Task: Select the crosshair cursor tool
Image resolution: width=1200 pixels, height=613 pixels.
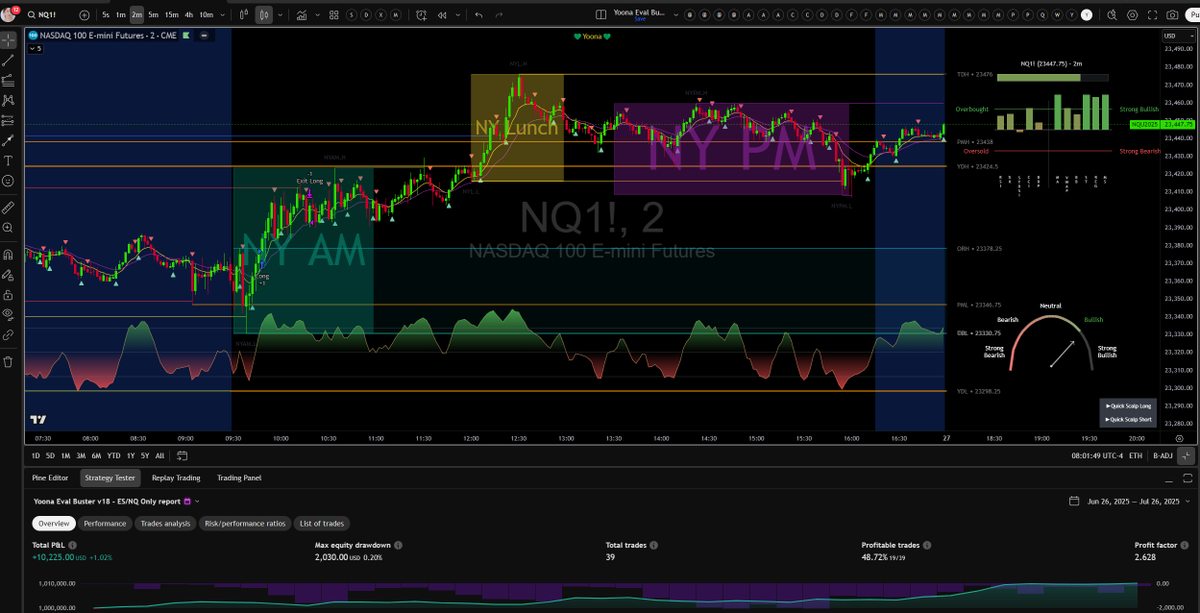Action: tap(9, 40)
